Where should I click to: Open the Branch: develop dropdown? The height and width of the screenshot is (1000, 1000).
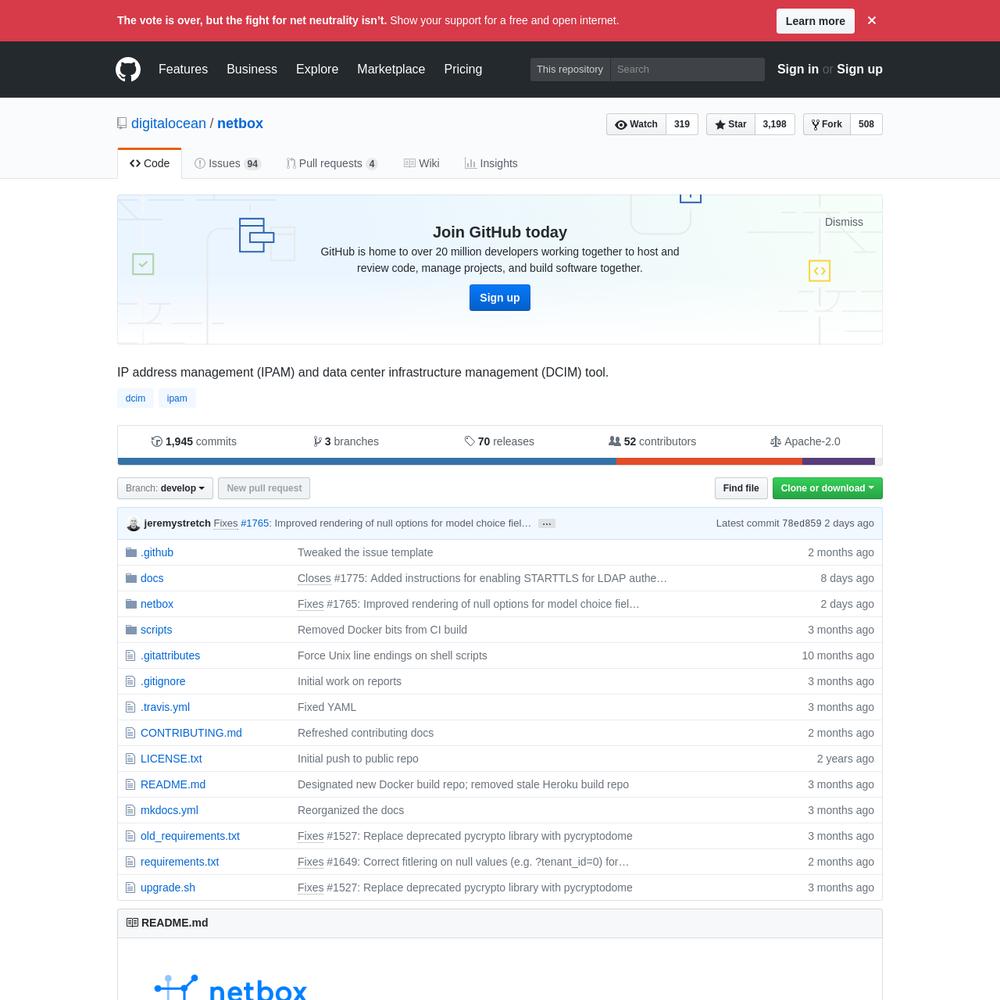[x=165, y=489]
